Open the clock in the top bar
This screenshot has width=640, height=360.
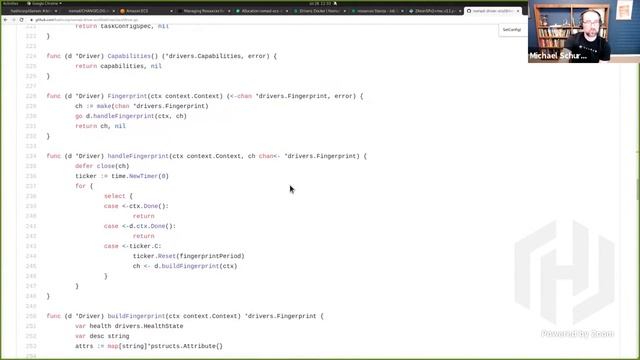click(x=320, y=3)
